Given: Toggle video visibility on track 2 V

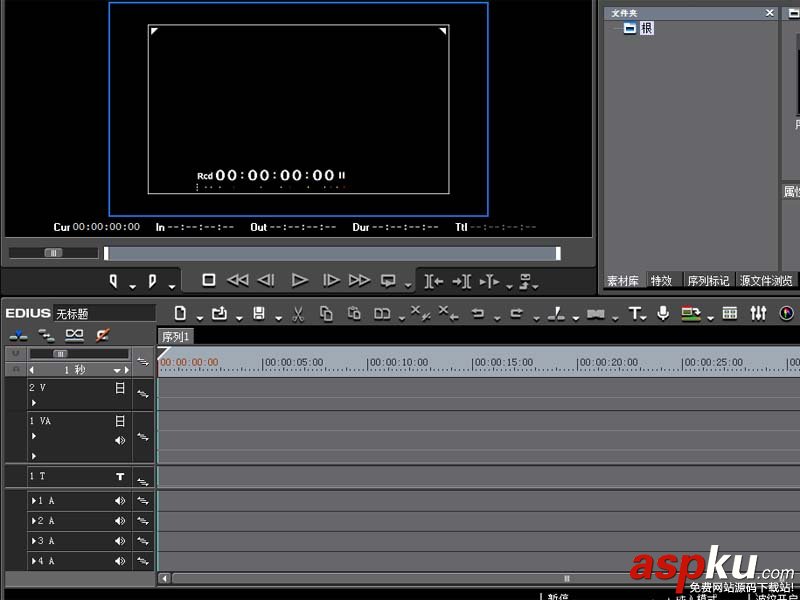Looking at the screenshot, I should pos(118,389).
